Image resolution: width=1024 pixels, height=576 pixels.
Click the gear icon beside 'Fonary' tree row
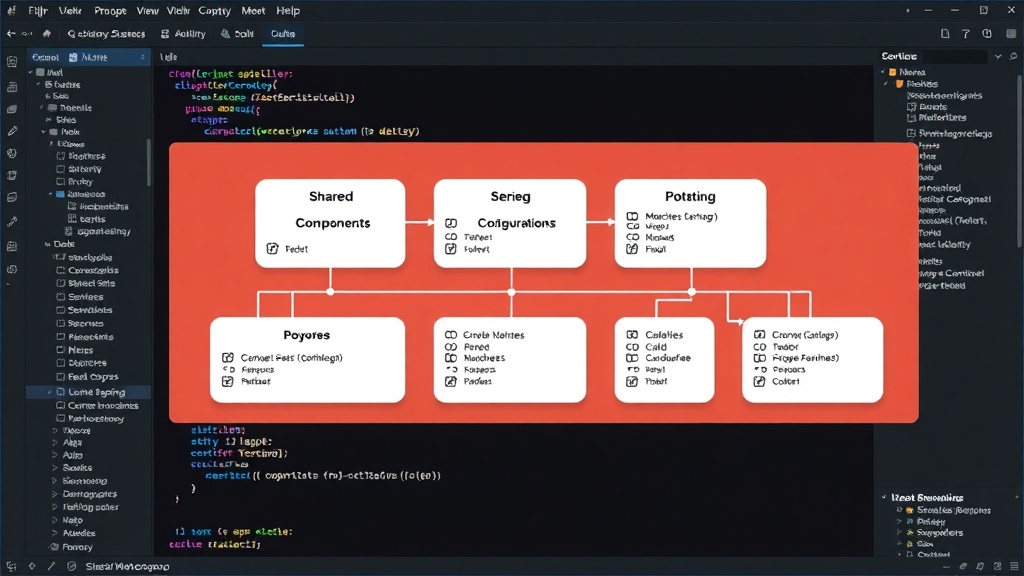[x=55, y=547]
